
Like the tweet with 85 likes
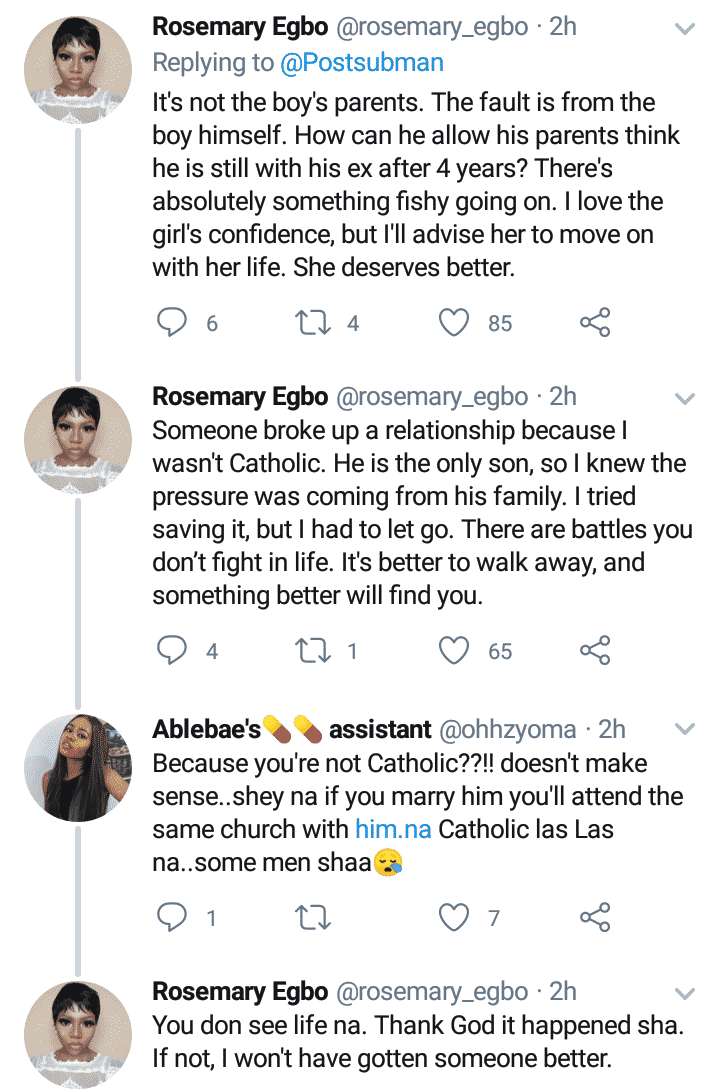click(455, 322)
